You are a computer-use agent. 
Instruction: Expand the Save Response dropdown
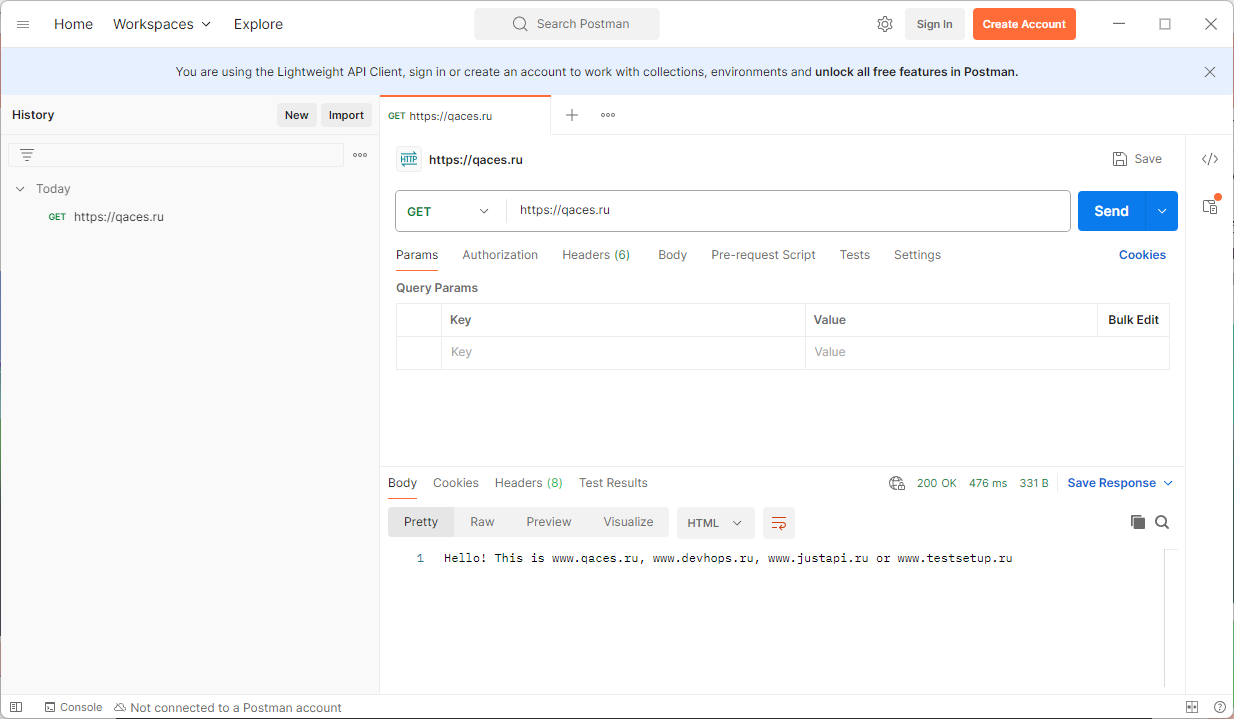[x=1120, y=483]
